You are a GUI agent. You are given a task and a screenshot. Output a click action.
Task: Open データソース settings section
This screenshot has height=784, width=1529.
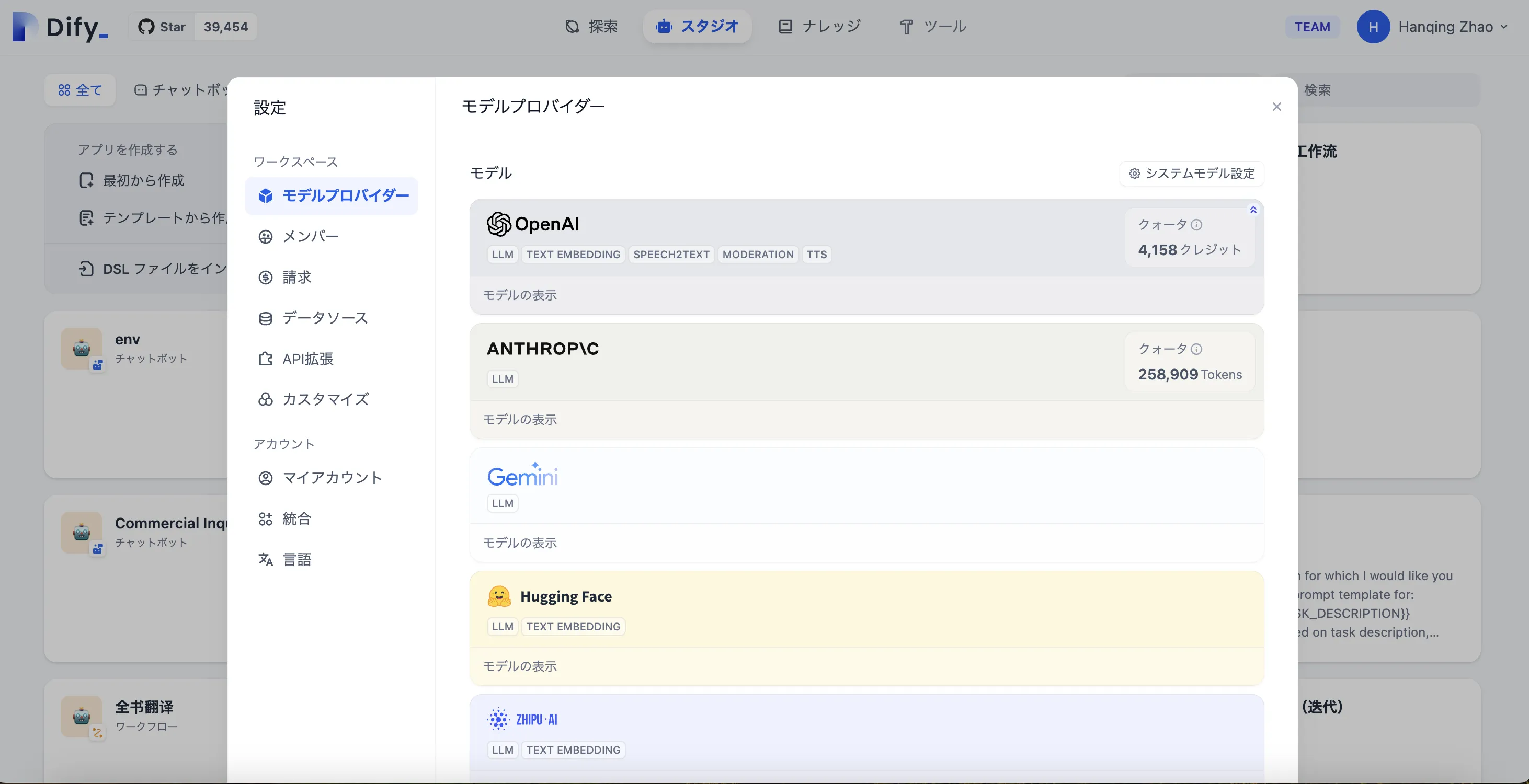click(x=325, y=318)
